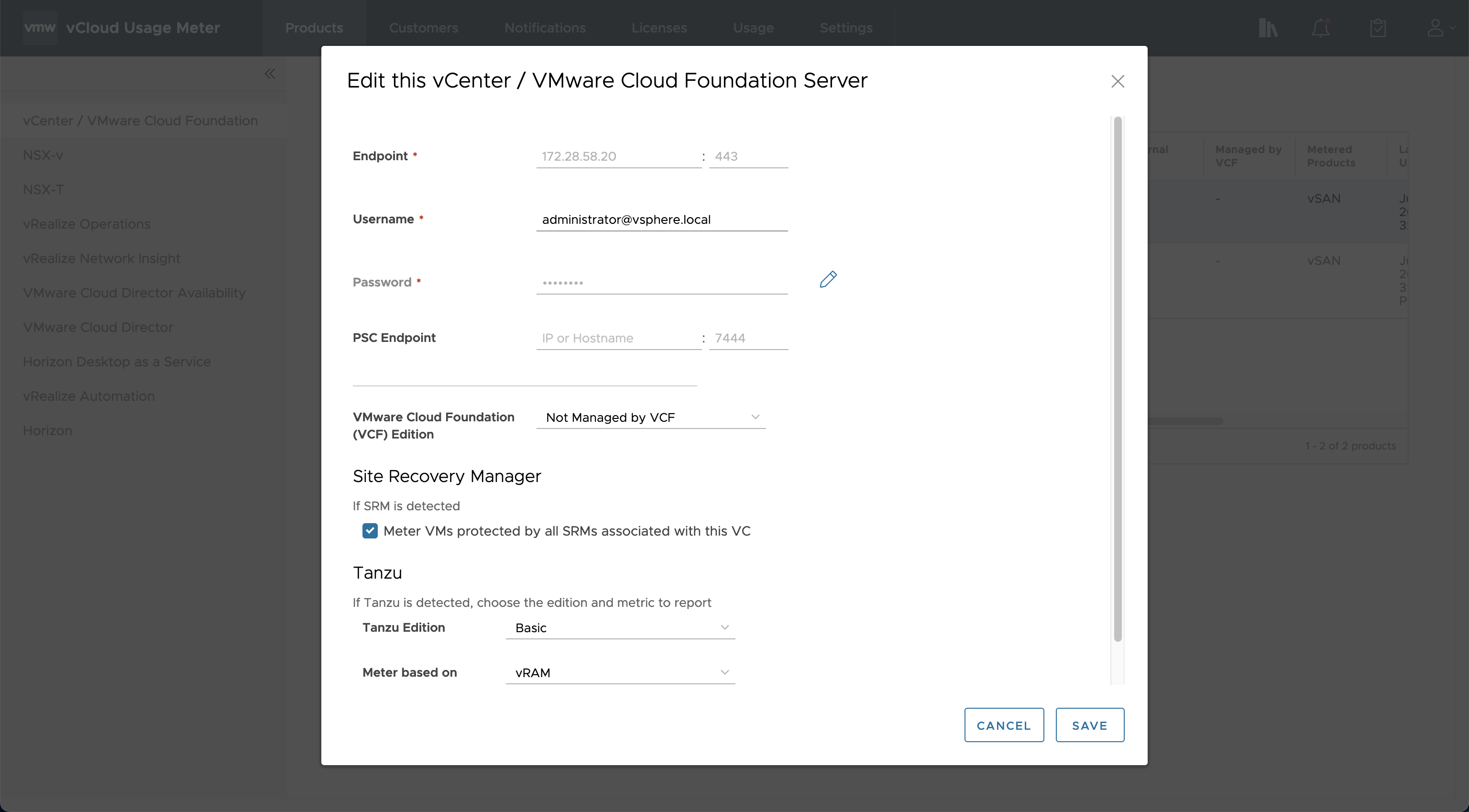Open the notifications bell icon

[x=1320, y=28]
